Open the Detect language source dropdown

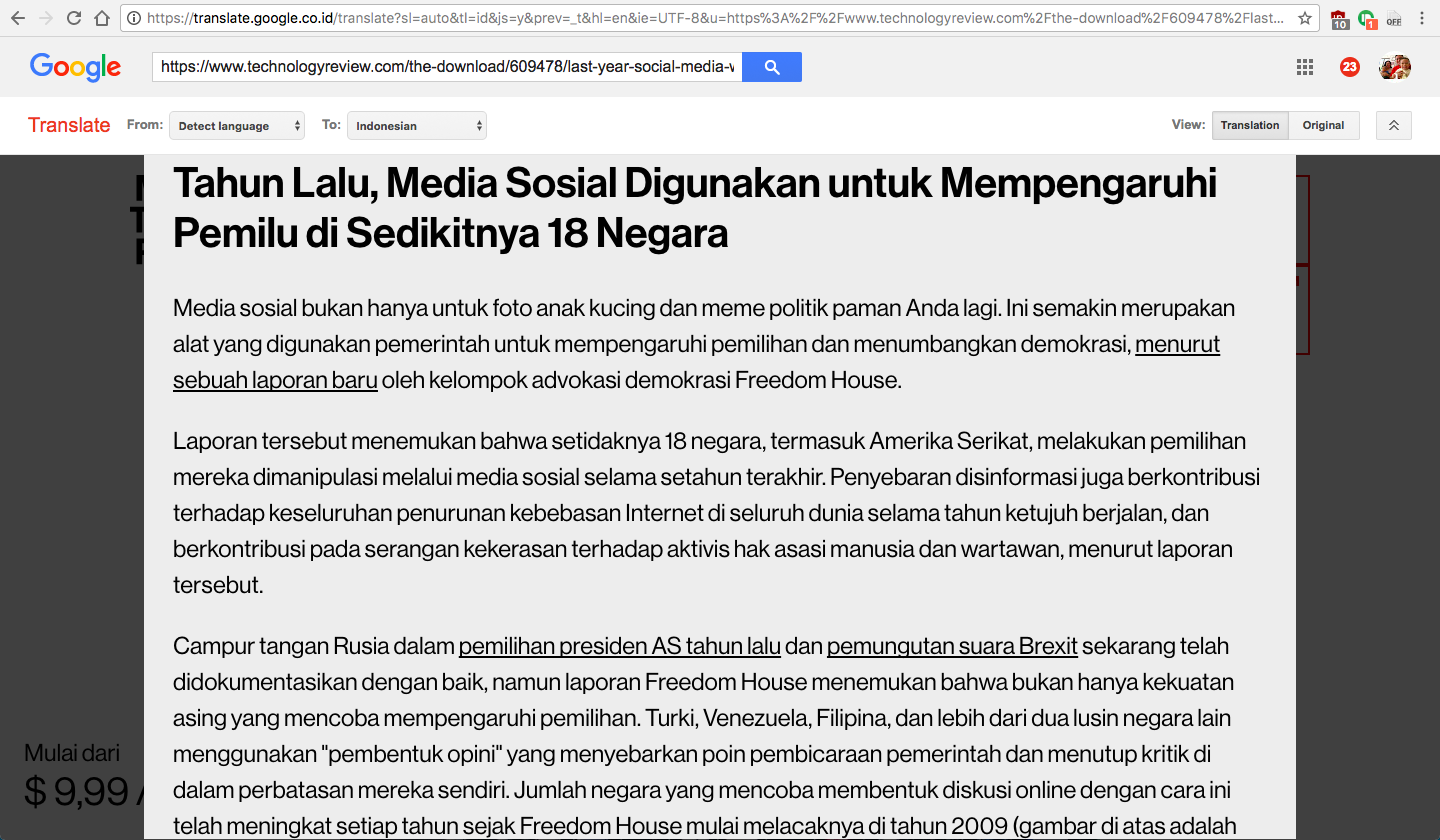point(237,126)
